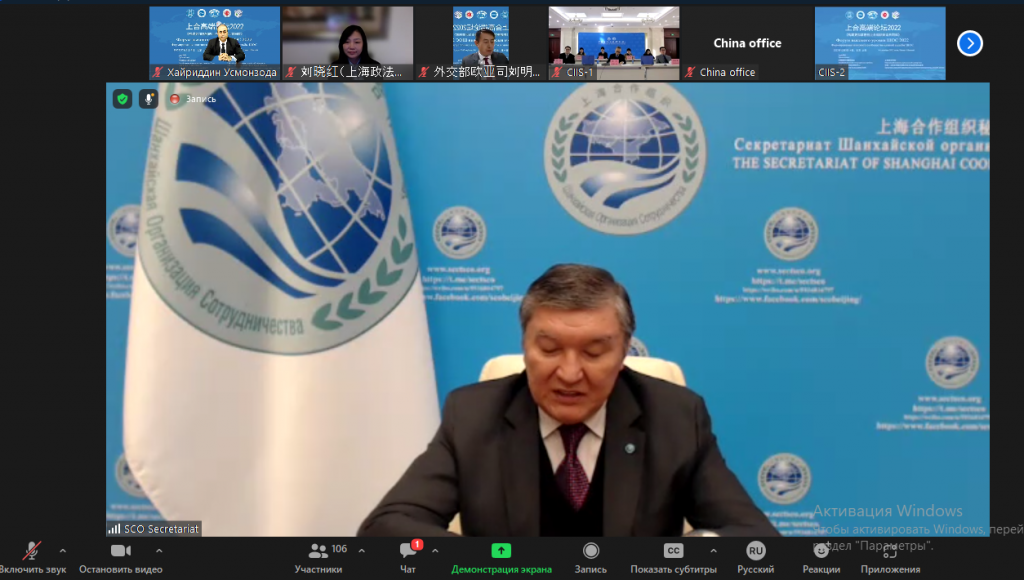Select 刘晓红 participant video thumbnail
Image resolution: width=1024 pixels, height=580 pixels.
tap(347, 43)
